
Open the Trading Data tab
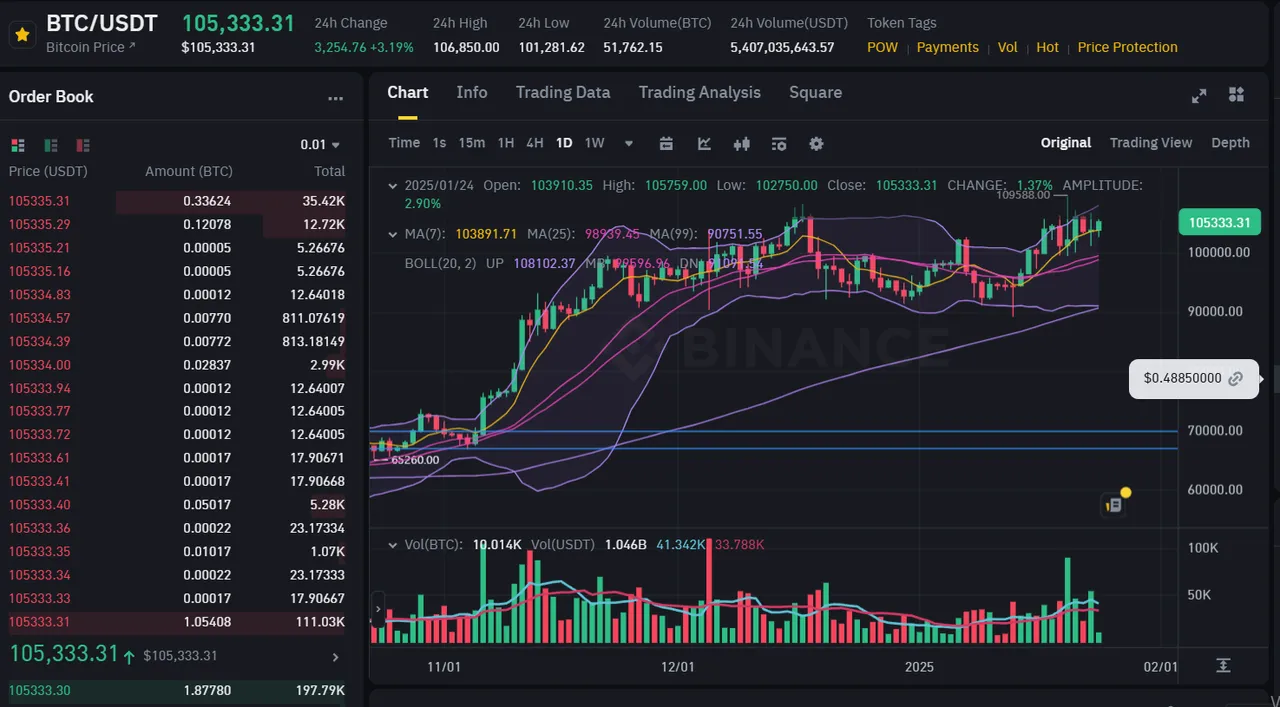(x=563, y=92)
